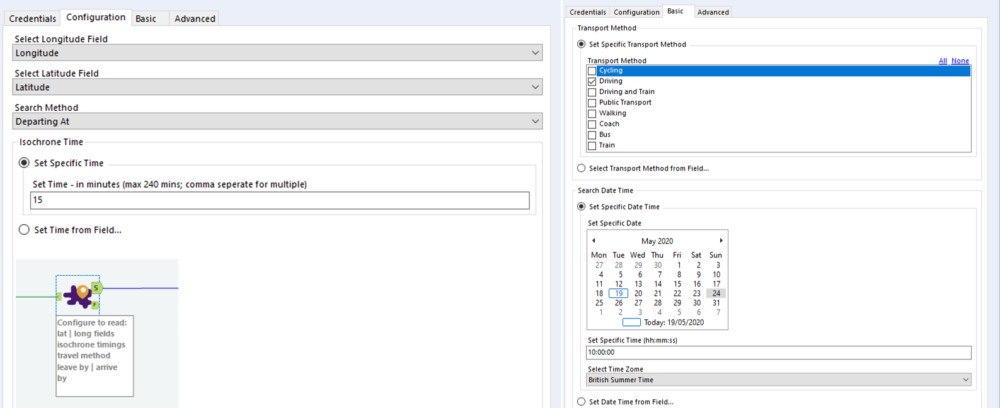Tick the Cycling transport checkbox

(592, 71)
